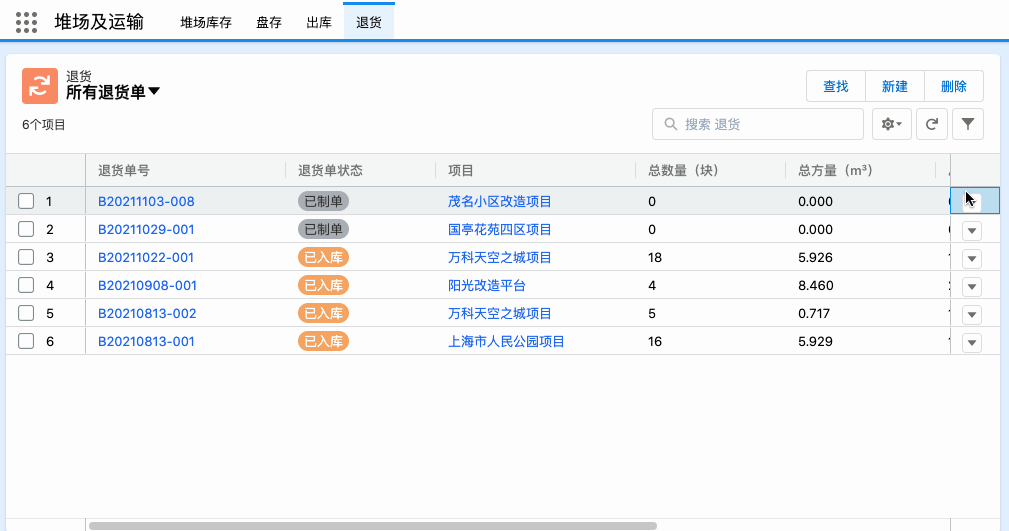Image resolution: width=1009 pixels, height=531 pixels.
Task: Click 已制单 status badge in row 1
Action: pyautogui.click(x=323, y=201)
